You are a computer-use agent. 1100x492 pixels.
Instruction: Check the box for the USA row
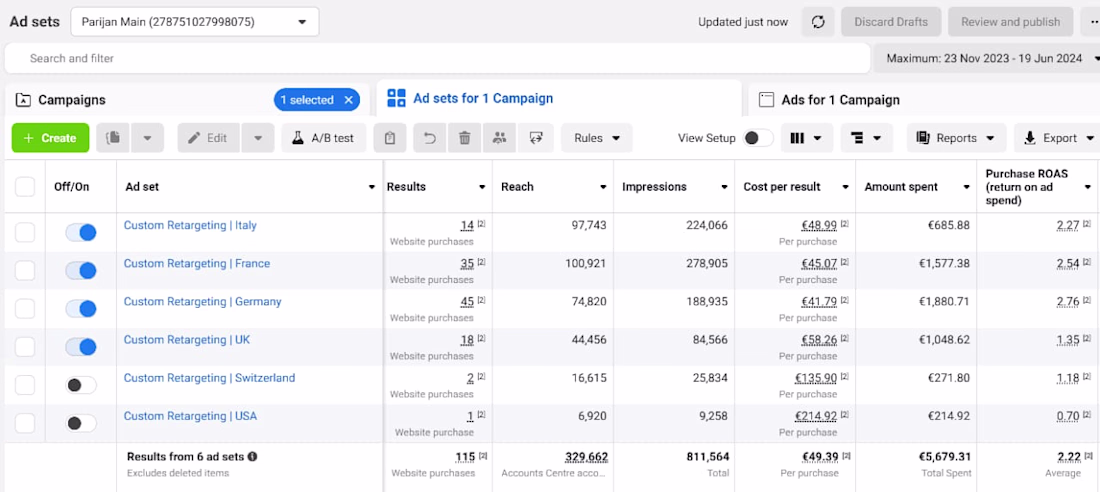25,423
